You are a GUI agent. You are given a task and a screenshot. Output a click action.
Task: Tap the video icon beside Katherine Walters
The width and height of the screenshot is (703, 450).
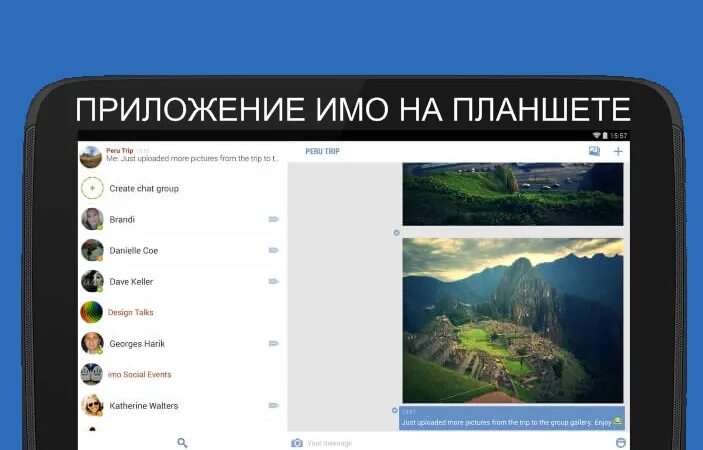273,405
